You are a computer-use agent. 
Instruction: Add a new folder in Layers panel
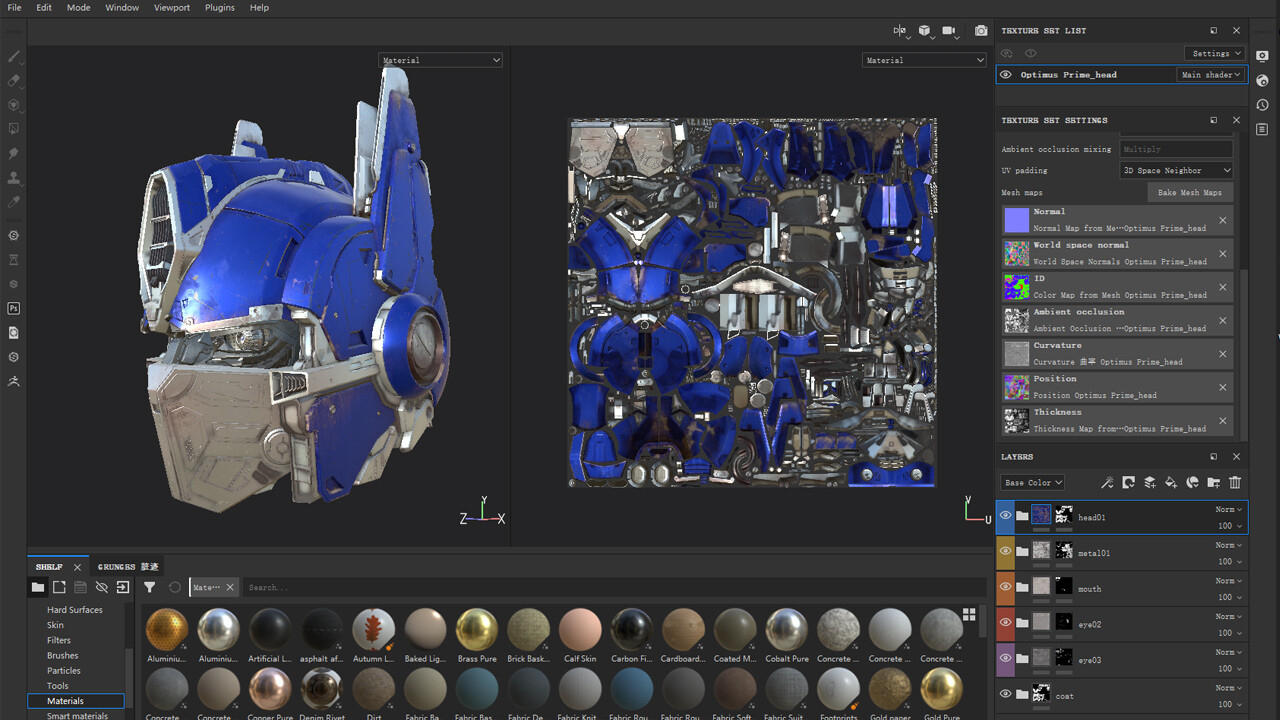tap(1213, 483)
